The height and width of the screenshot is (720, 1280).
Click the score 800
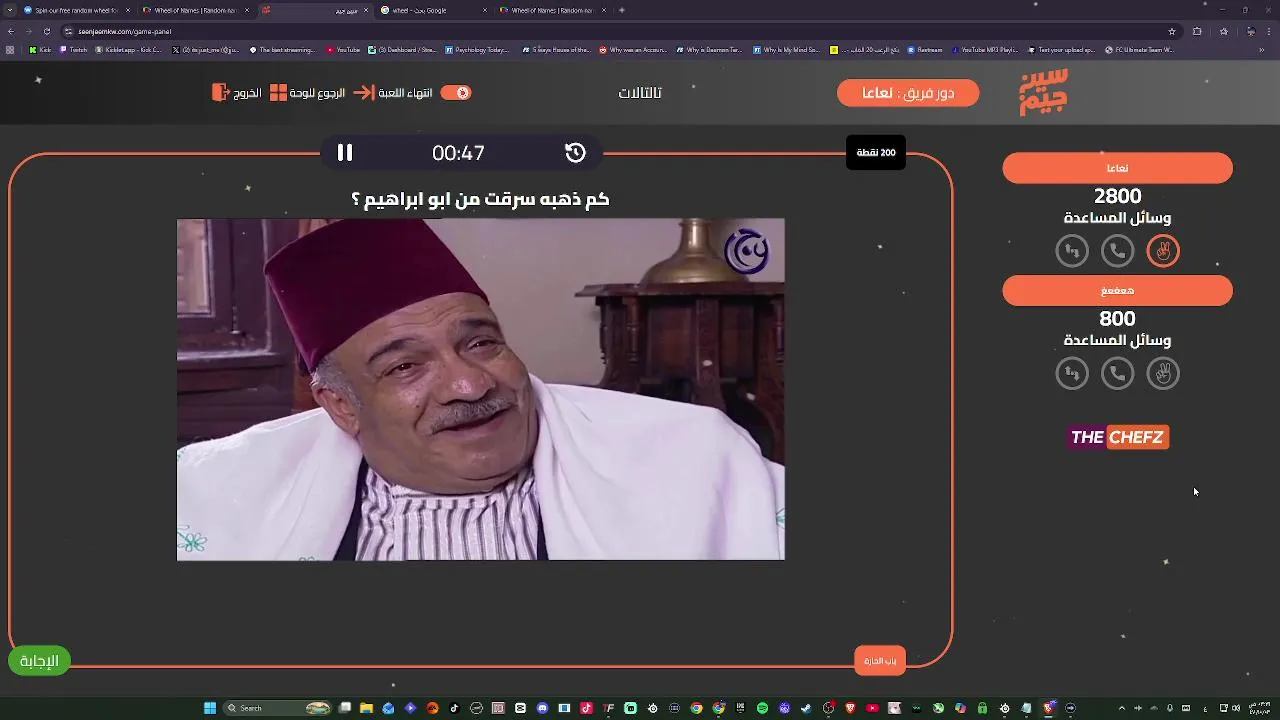click(x=1117, y=319)
